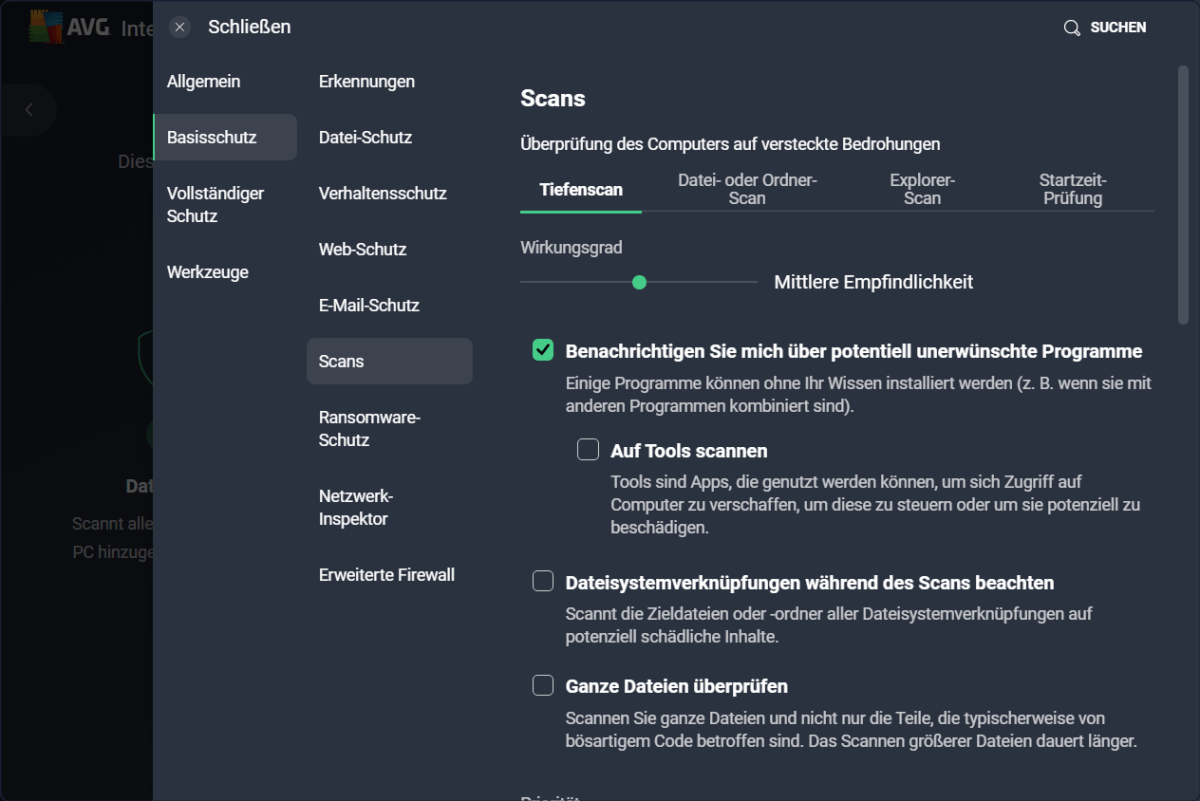Click text 'Überprüfung des Computers auf versteckte Bedrohungen'
Viewport: 1200px width, 801px height.
tap(730, 144)
